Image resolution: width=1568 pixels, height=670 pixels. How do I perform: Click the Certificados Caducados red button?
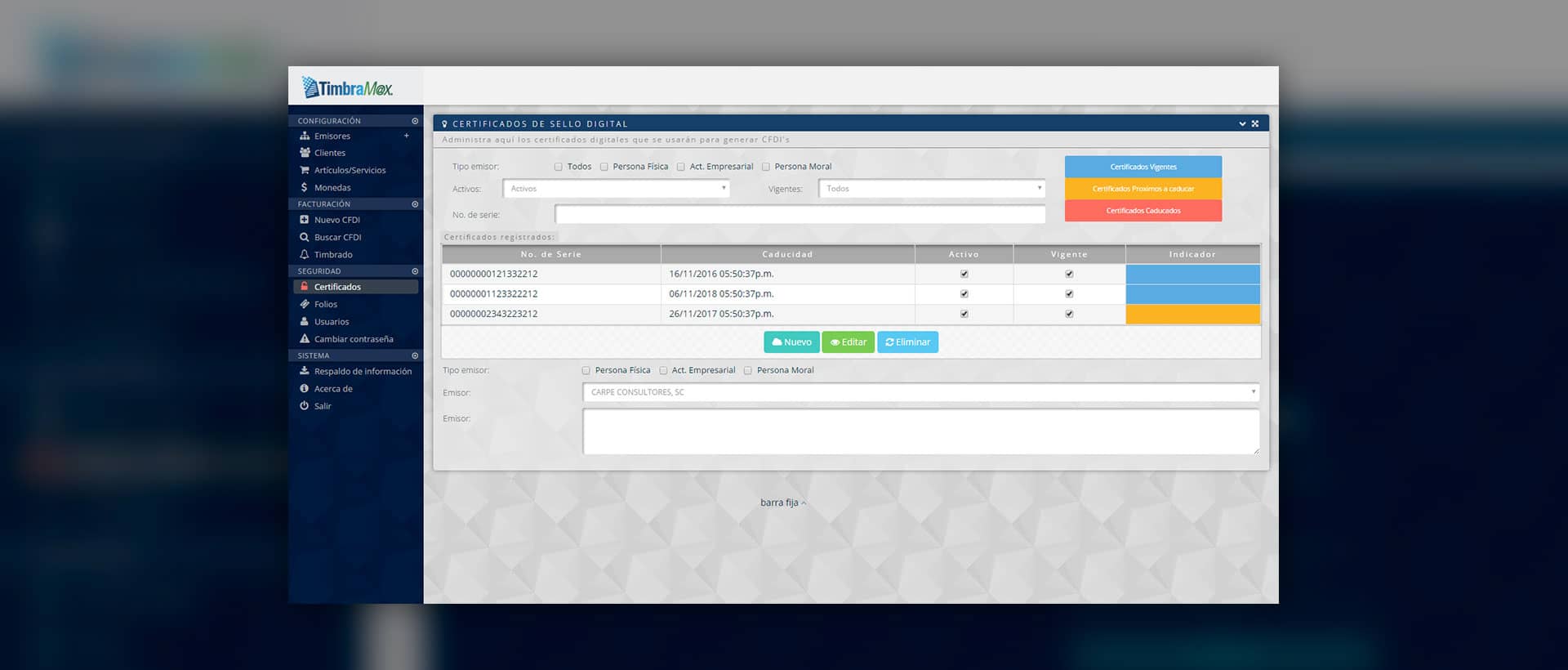(1143, 211)
